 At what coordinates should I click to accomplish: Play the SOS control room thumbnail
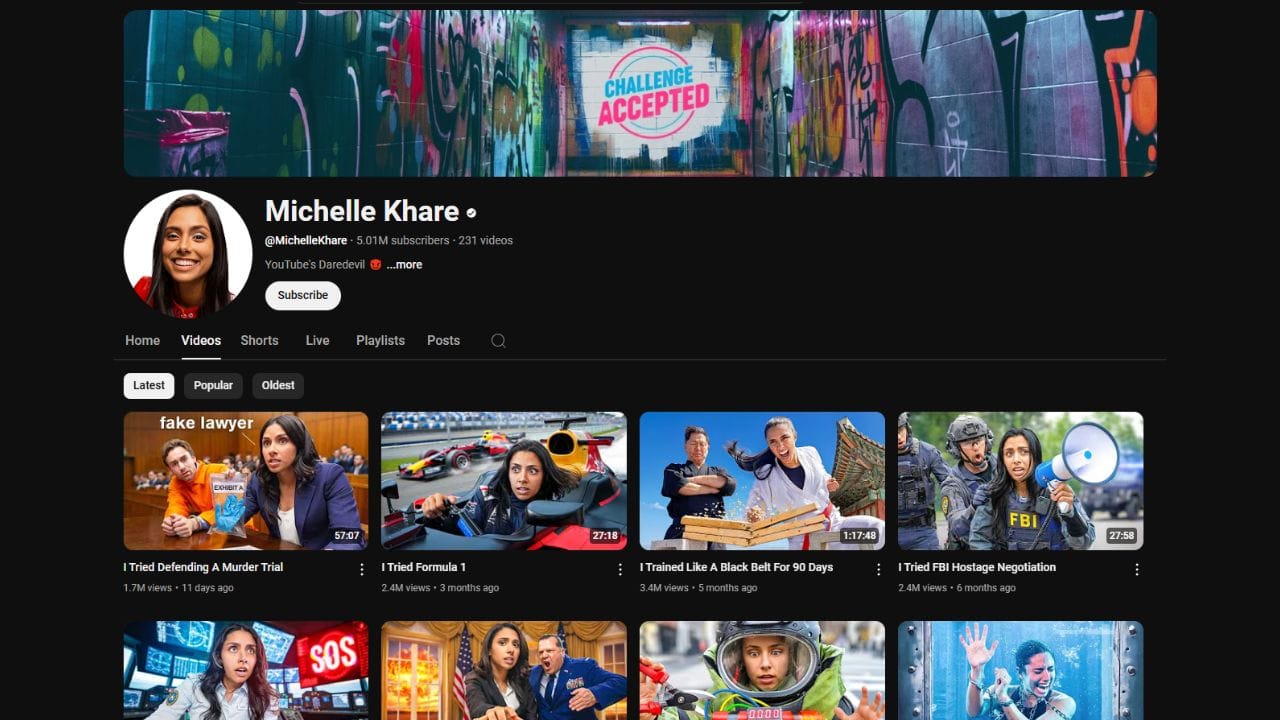click(246, 671)
